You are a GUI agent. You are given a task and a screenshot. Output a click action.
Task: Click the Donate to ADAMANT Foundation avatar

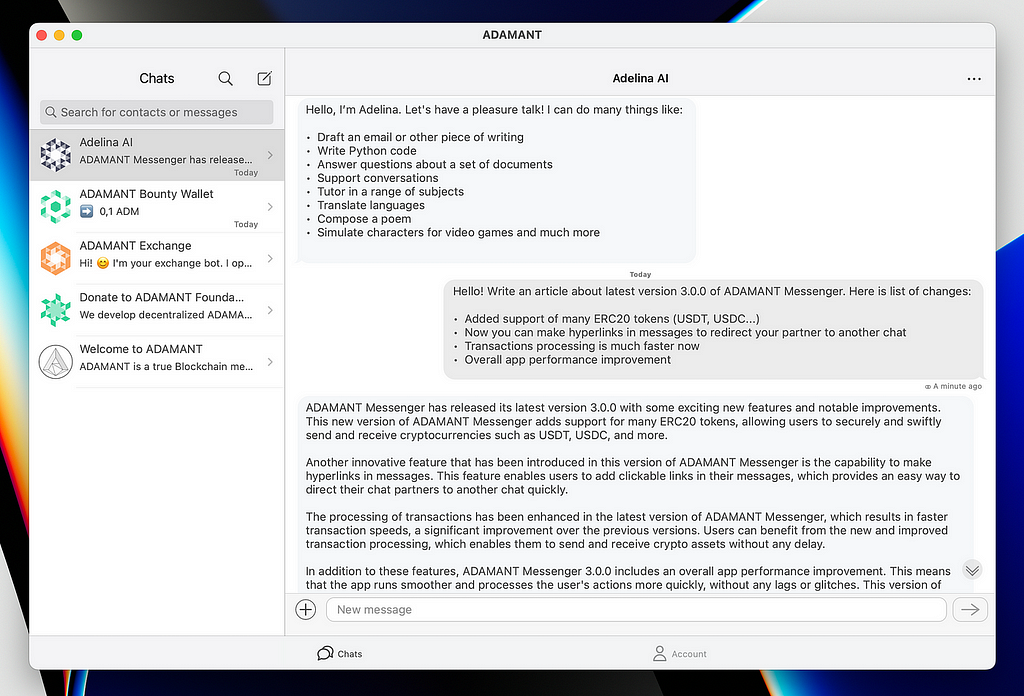[56, 310]
